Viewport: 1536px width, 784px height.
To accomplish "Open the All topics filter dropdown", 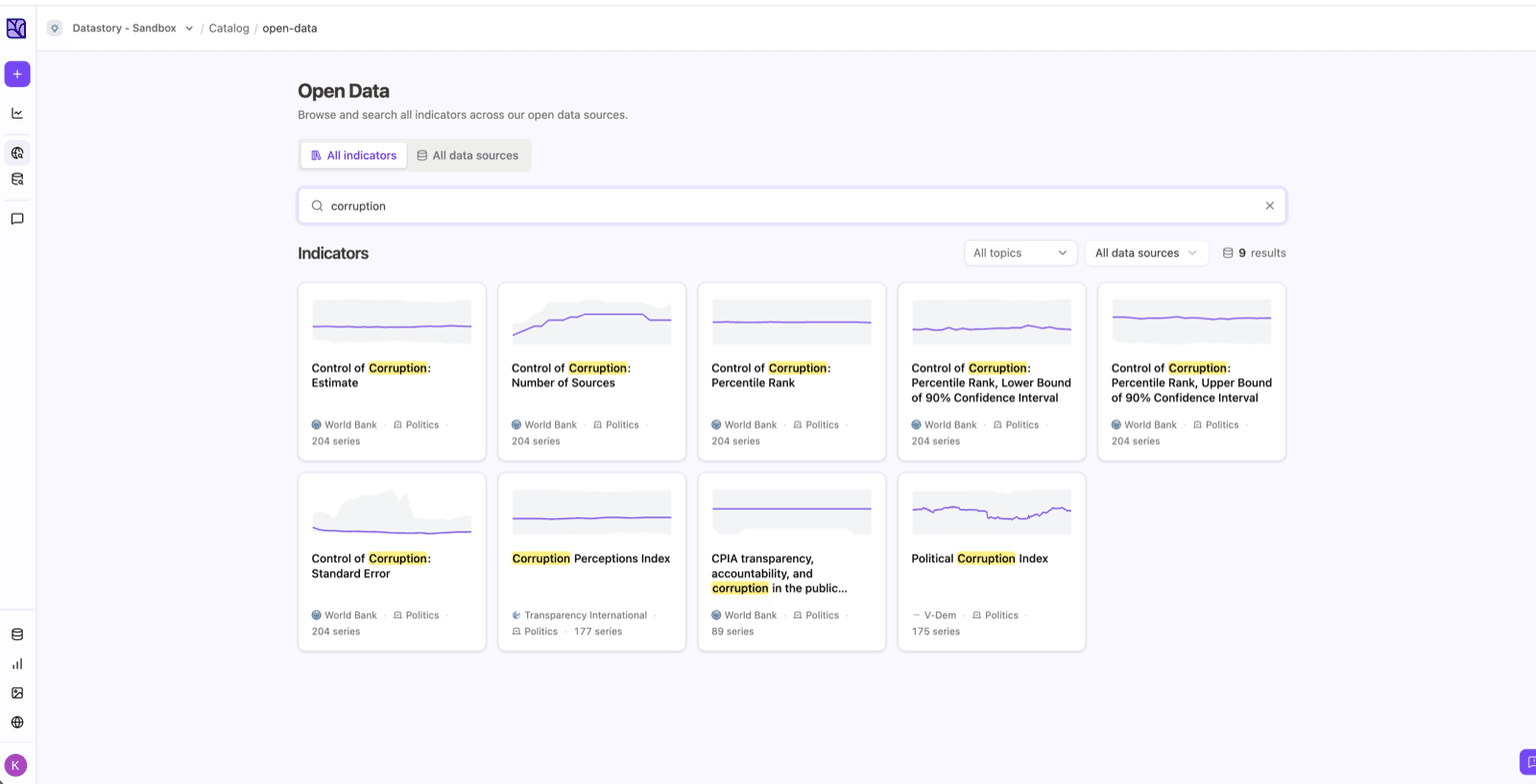I will (1021, 253).
